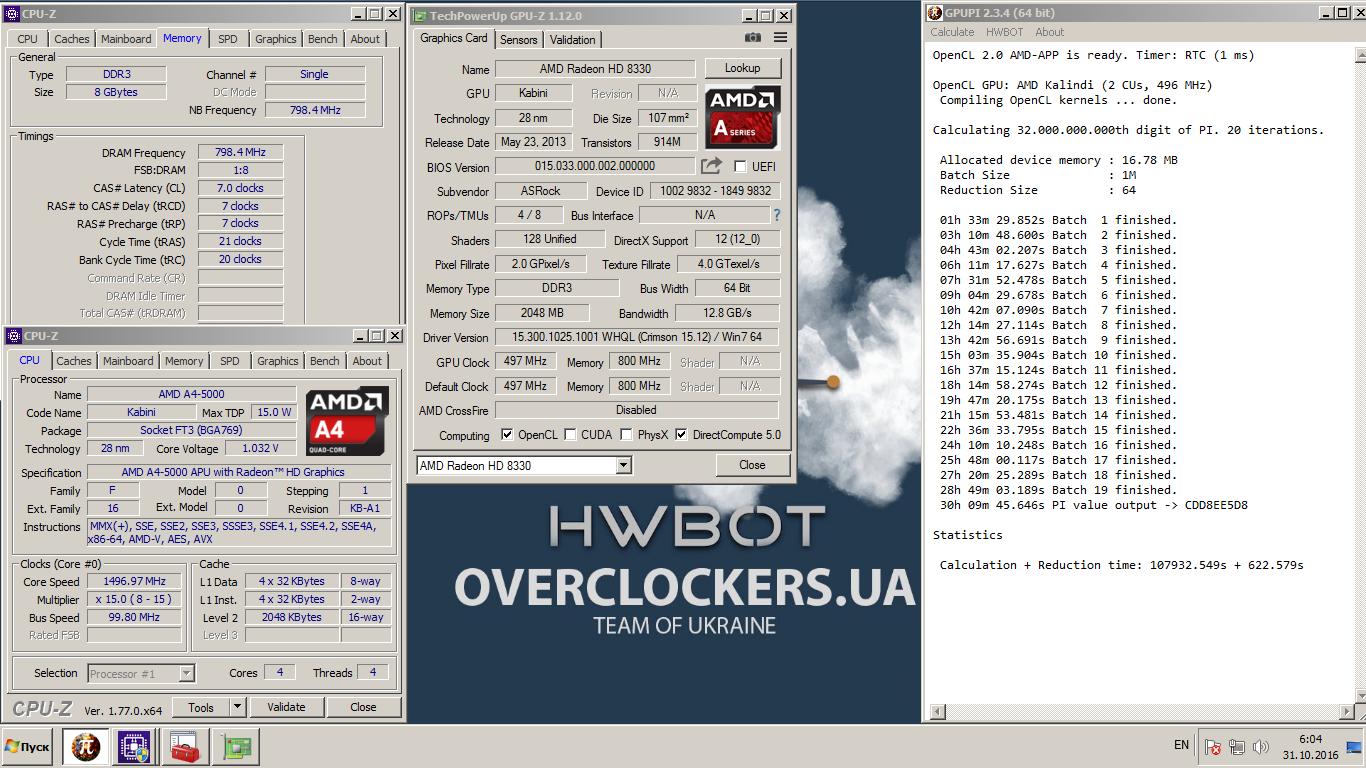Click the Close button in GPU-Z
Viewport: 1366px width, 768px height.
[x=752, y=465]
